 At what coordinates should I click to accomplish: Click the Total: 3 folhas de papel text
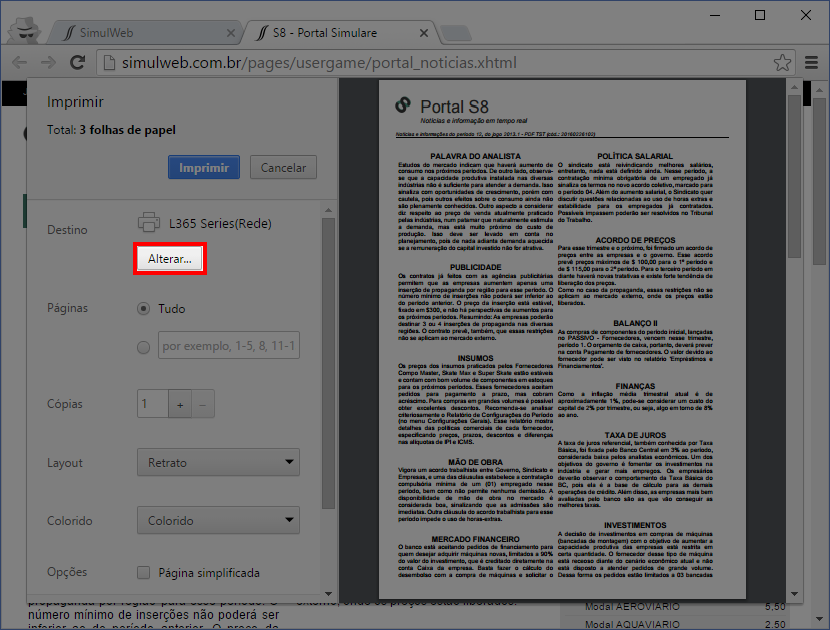111,130
